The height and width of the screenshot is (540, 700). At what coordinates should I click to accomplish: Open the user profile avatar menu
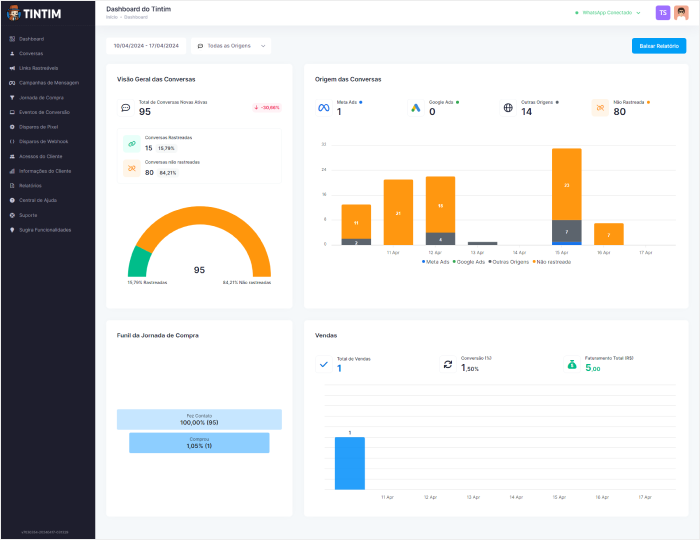click(680, 13)
